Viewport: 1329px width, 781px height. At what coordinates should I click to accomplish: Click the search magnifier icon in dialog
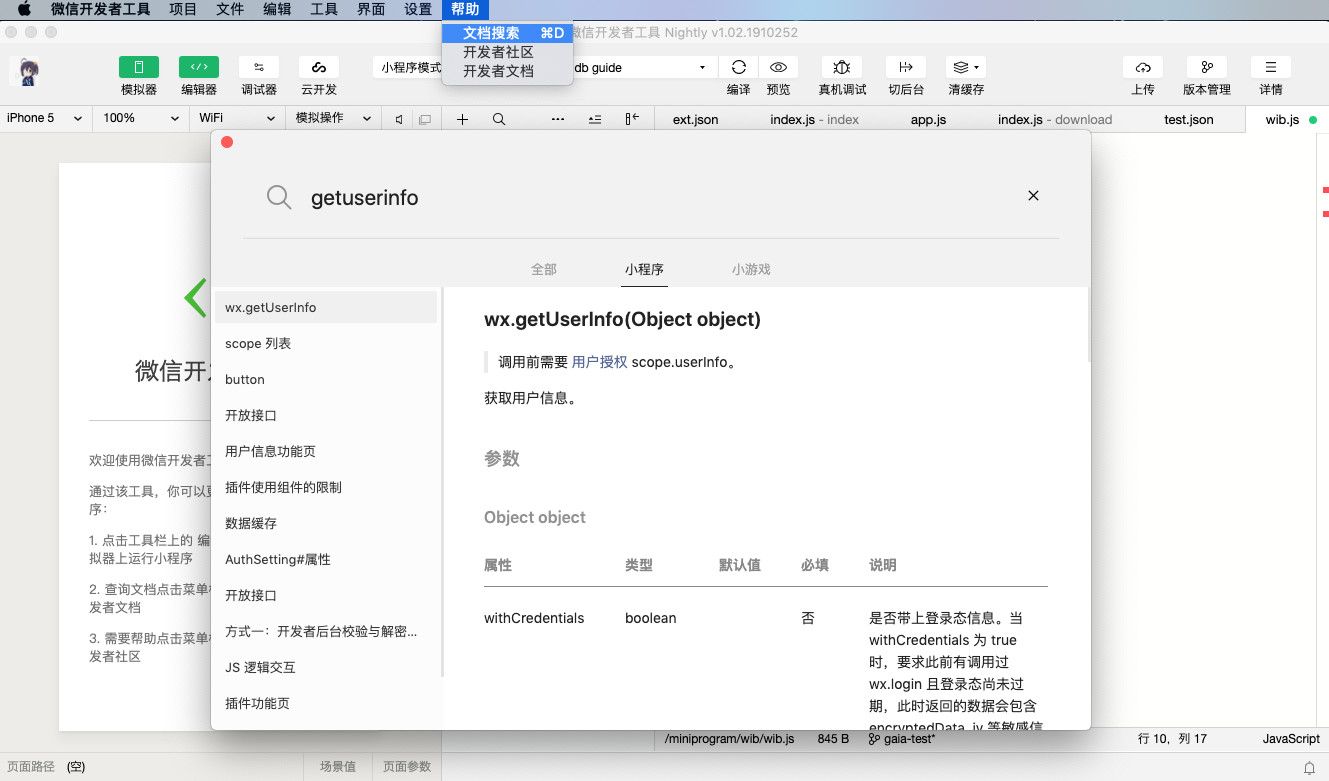pyautogui.click(x=279, y=197)
